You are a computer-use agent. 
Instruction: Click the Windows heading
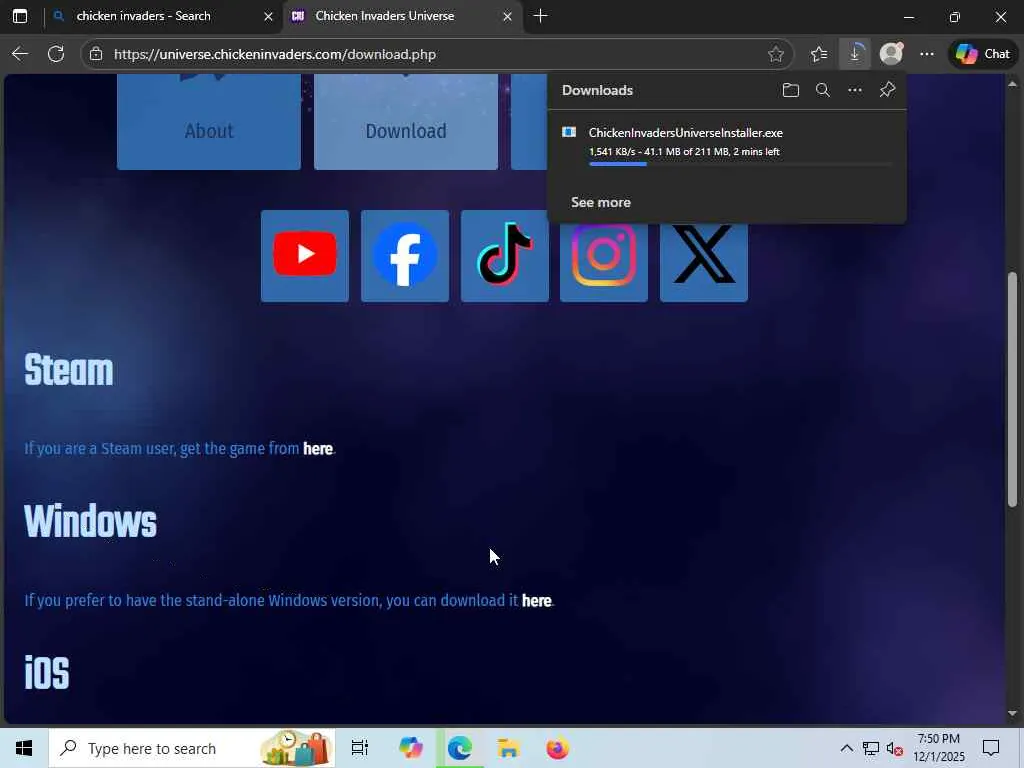point(90,521)
